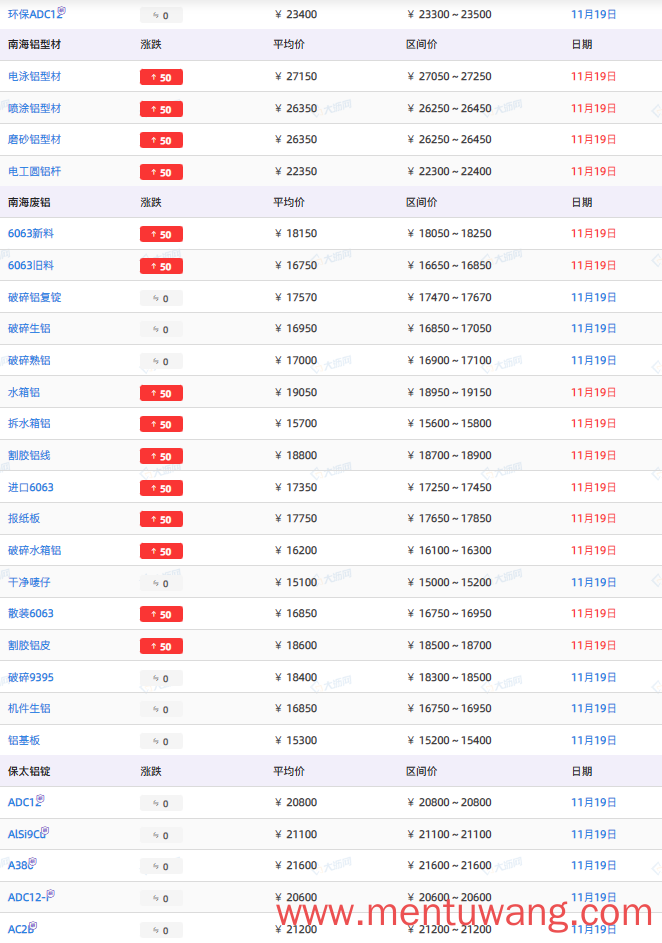Open the ADC12-F link
This screenshot has width=662, height=943.
click(x=28, y=897)
